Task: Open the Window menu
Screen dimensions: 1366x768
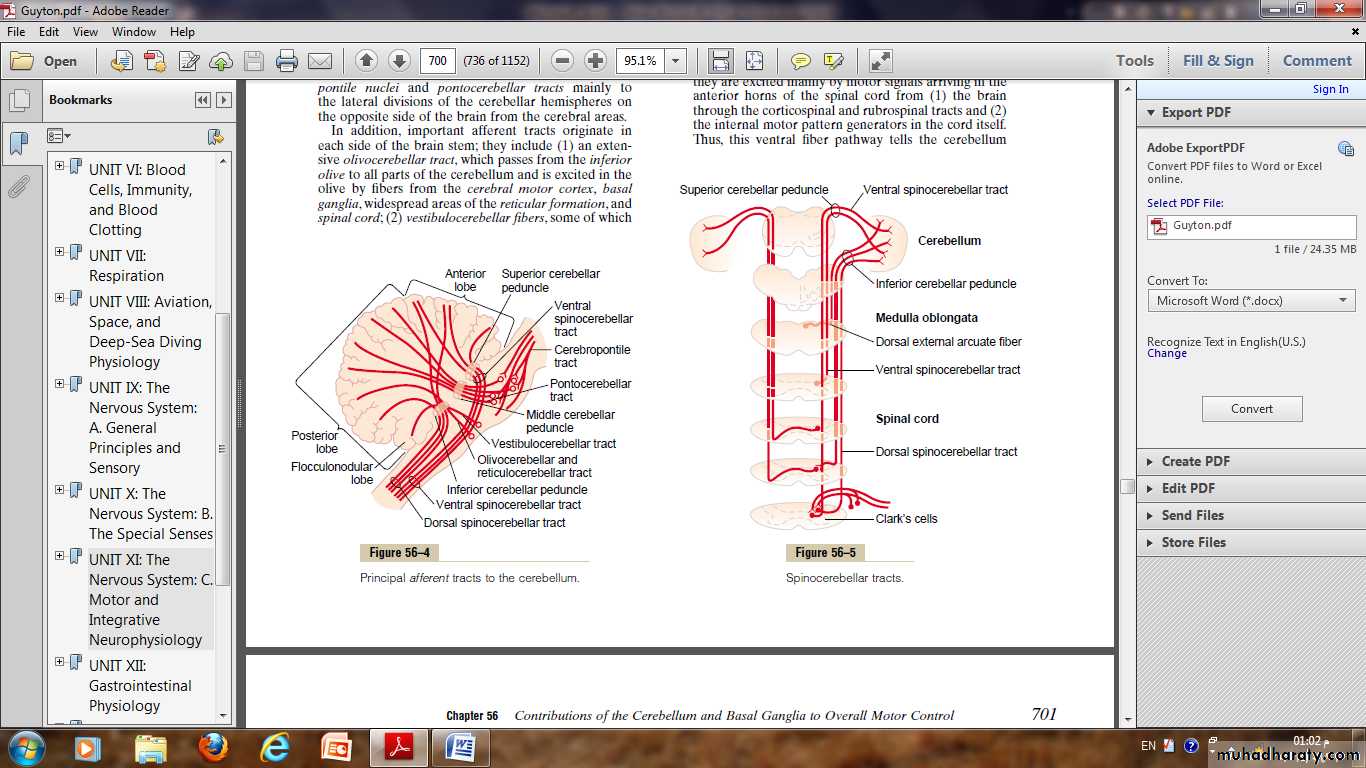Action: click(133, 32)
